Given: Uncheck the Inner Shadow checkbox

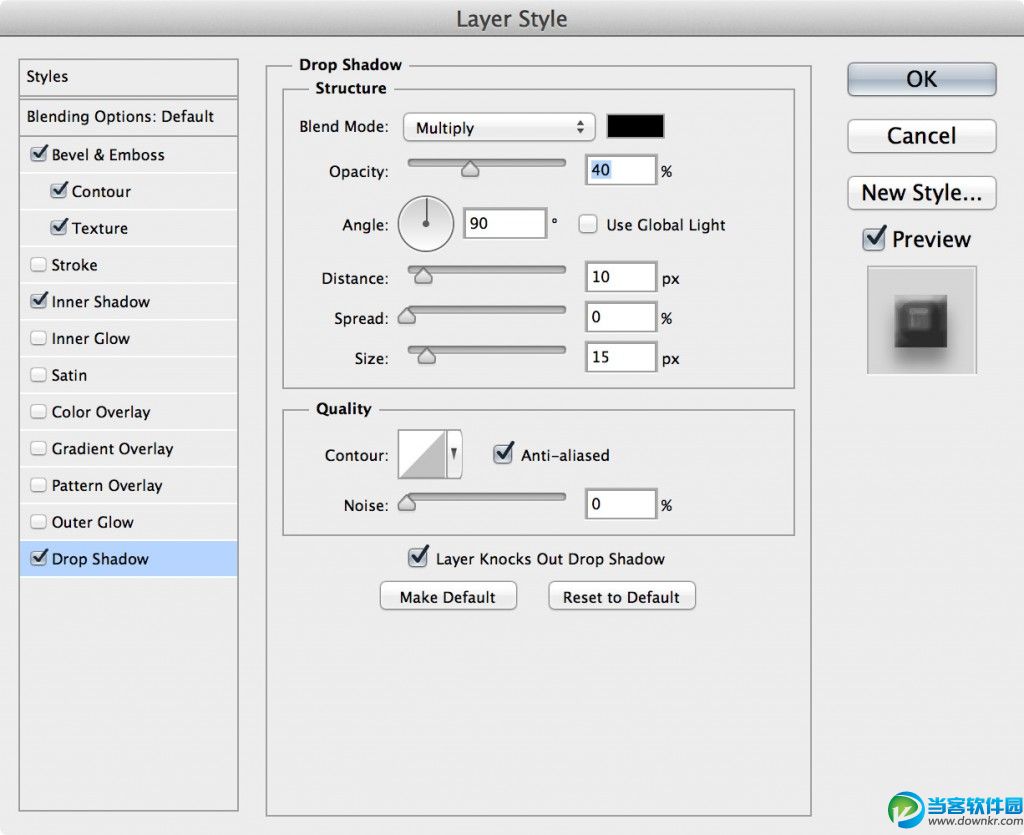Looking at the screenshot, I should (39, 301).
